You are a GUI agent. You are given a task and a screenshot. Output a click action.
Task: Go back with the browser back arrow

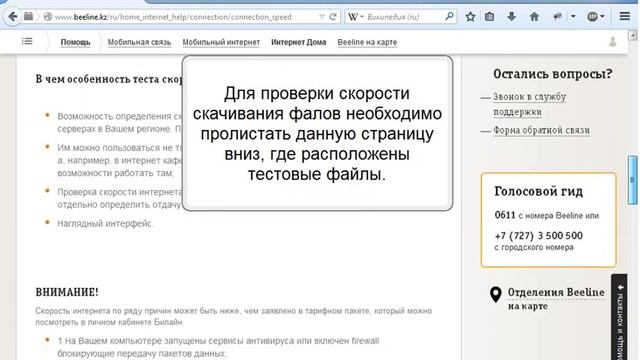[x=12, y=17]
